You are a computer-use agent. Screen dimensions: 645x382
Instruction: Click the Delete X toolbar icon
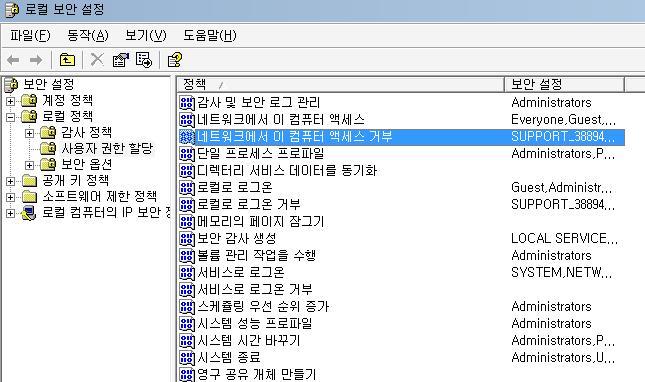tap(97, 60)
